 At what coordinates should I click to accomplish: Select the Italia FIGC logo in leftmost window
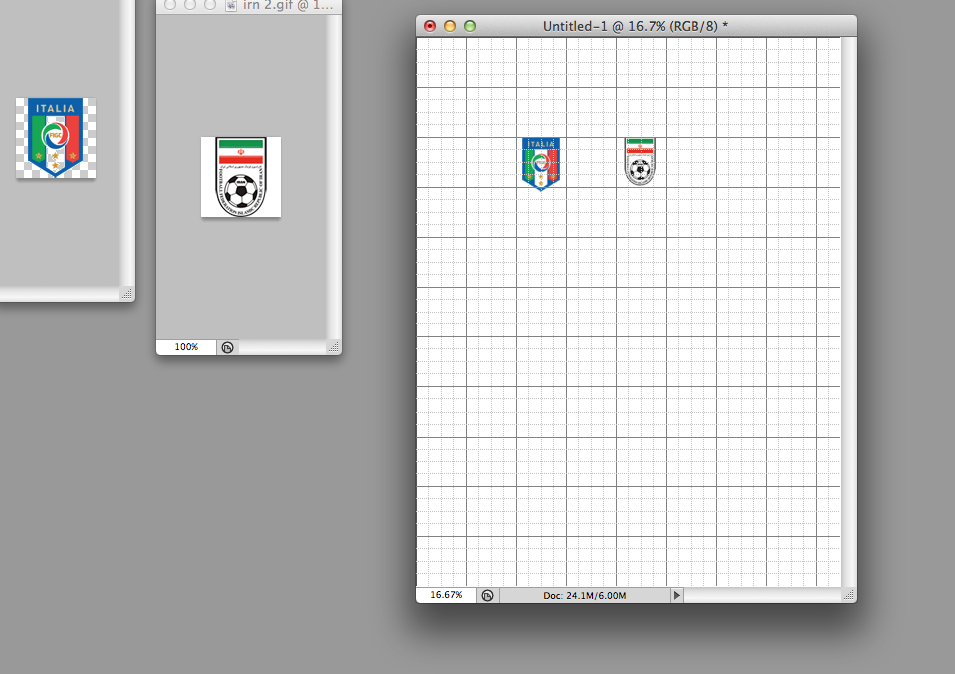pos(56,138)
